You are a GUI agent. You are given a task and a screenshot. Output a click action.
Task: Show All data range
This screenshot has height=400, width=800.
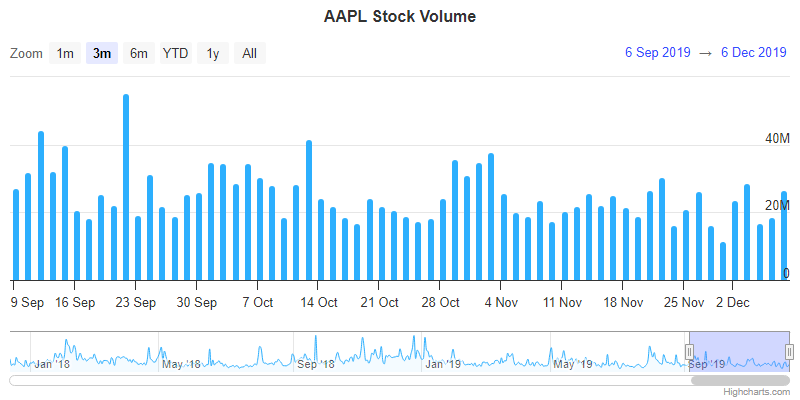[249, 53]
